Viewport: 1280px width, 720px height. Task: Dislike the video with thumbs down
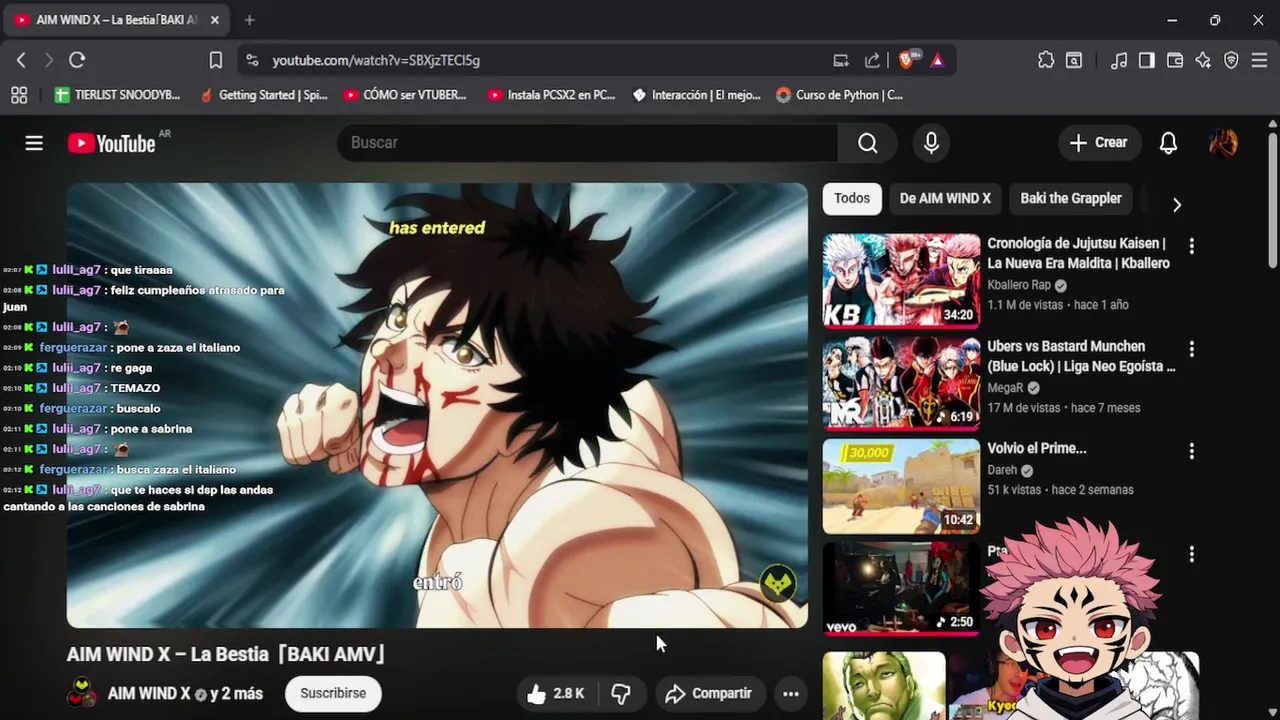[x=621, y=693]
